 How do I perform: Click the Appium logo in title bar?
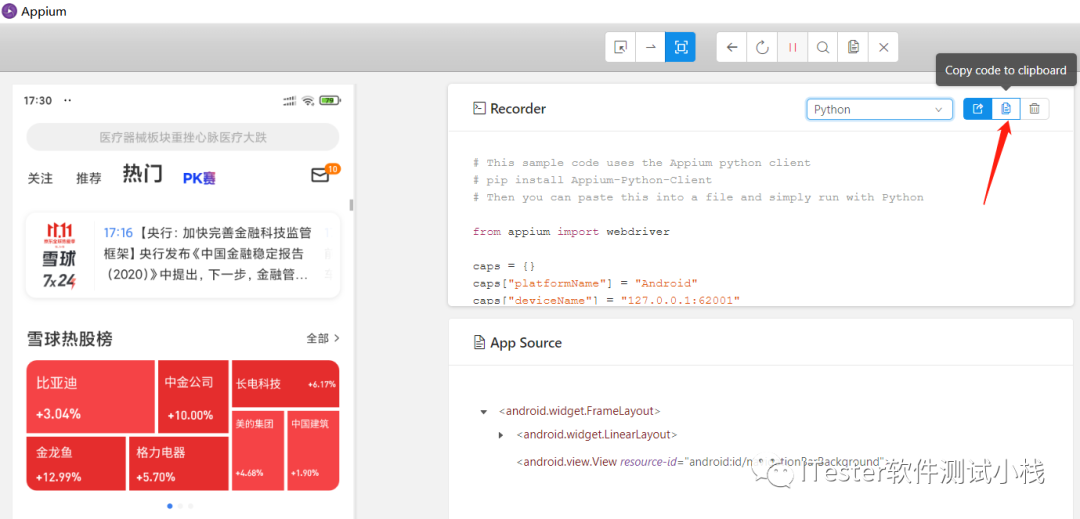tap(10, 12)
